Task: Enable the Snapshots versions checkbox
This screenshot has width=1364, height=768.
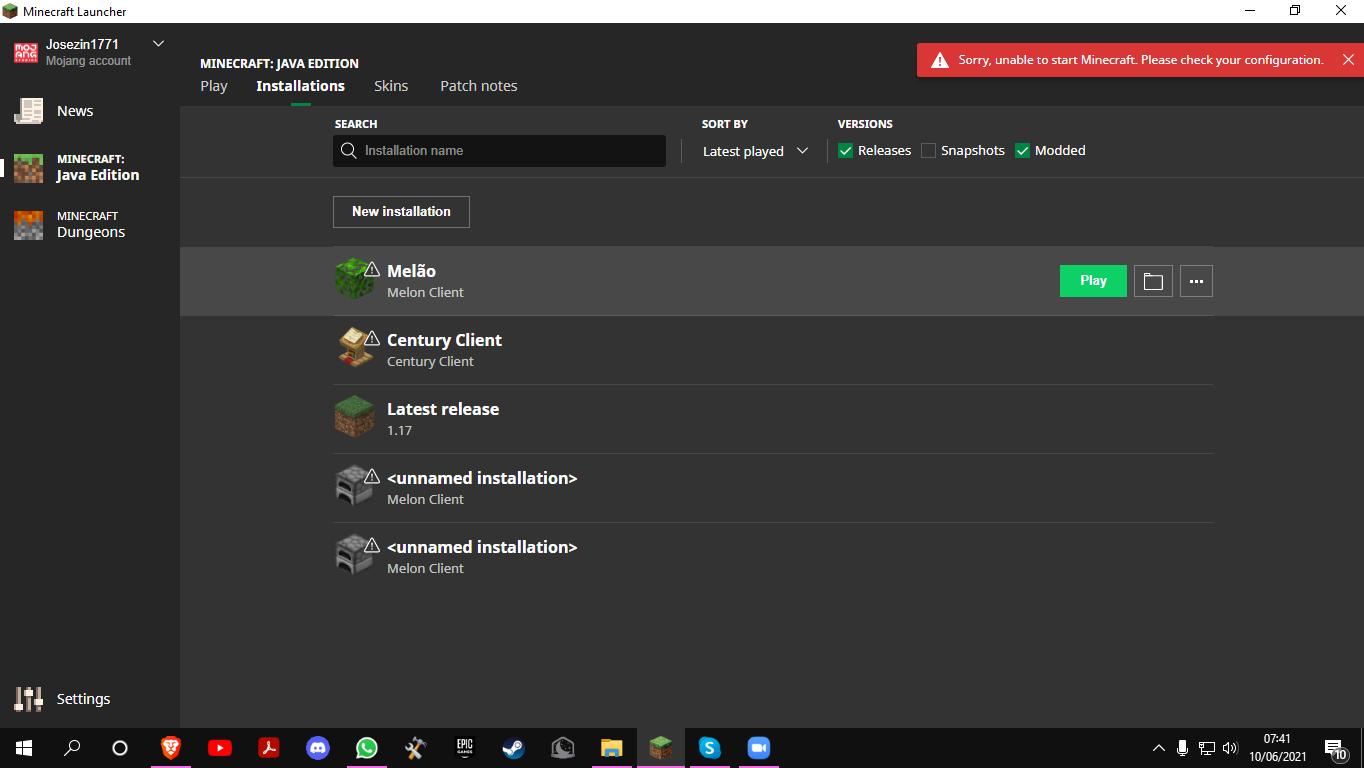Action: click(928, 151)
